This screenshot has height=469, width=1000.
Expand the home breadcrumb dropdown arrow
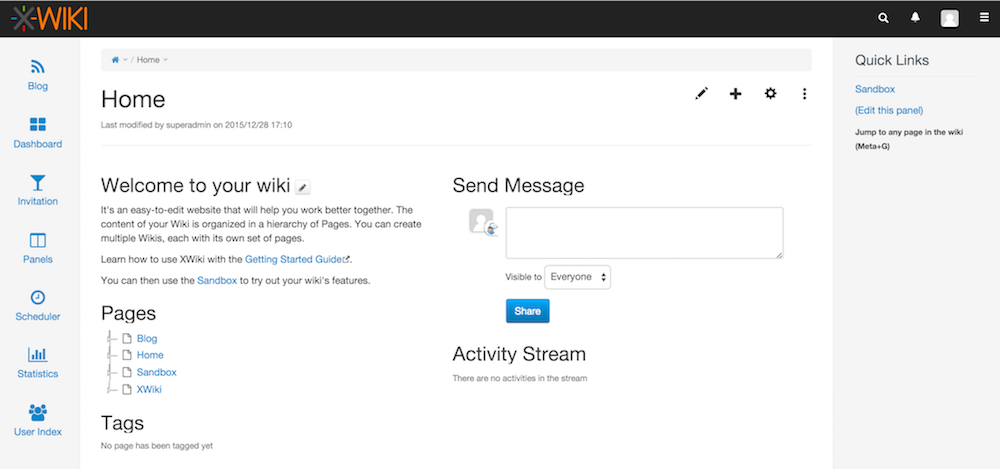point(125,60)
